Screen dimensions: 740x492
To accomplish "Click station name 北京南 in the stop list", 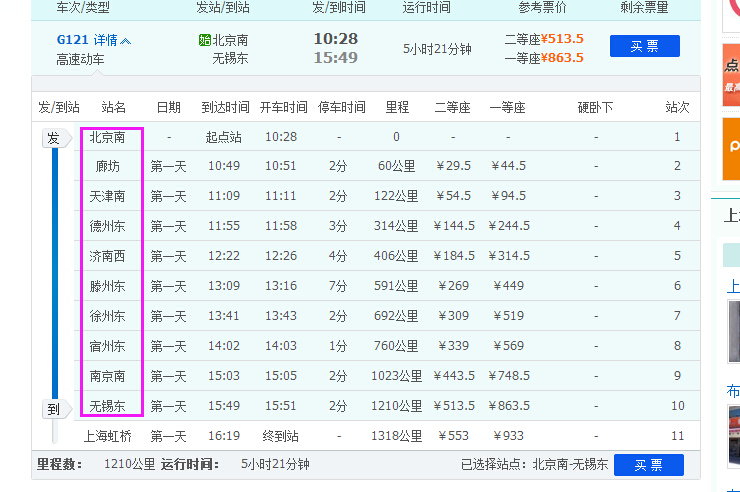I will click(108, 137).
